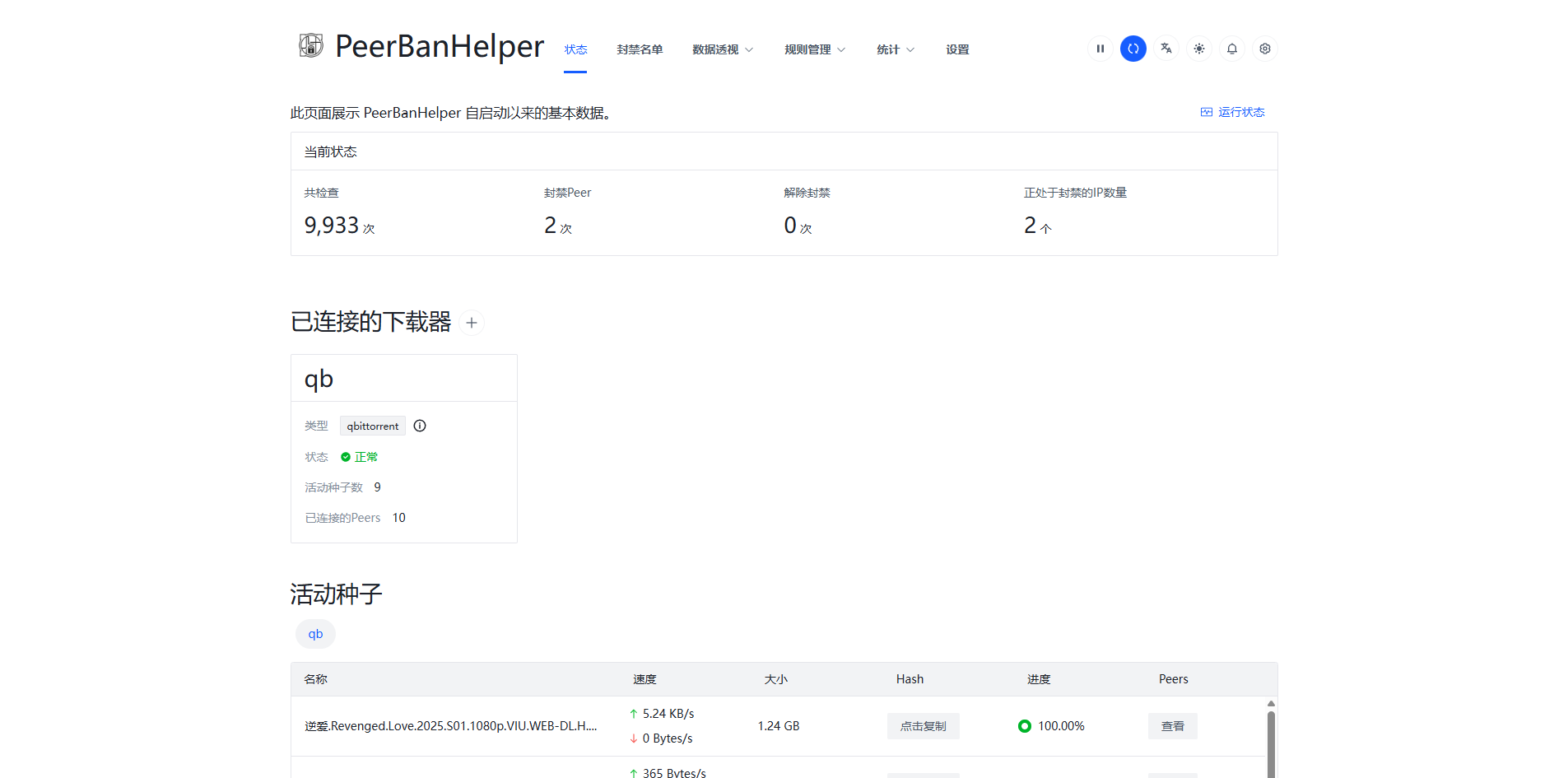Image resolution: width=1568 pixels, height=778 pixels.
Task: Switch theme using the sun icon
Action: pyautogui.click(x=1198, y=49)
